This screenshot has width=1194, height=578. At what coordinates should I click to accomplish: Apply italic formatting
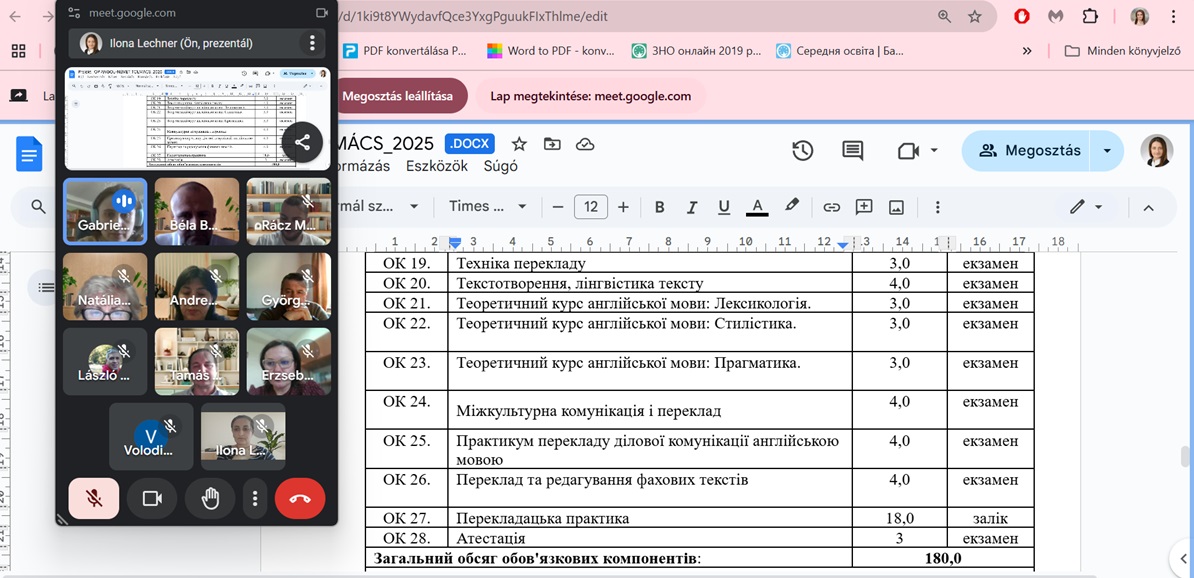691,207
